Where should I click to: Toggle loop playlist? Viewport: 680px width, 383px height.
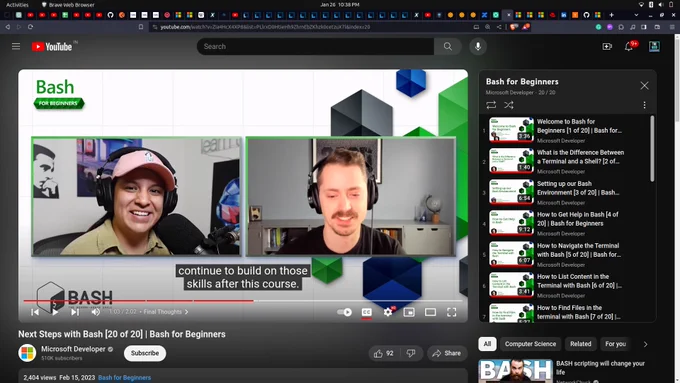coord(491,105)
